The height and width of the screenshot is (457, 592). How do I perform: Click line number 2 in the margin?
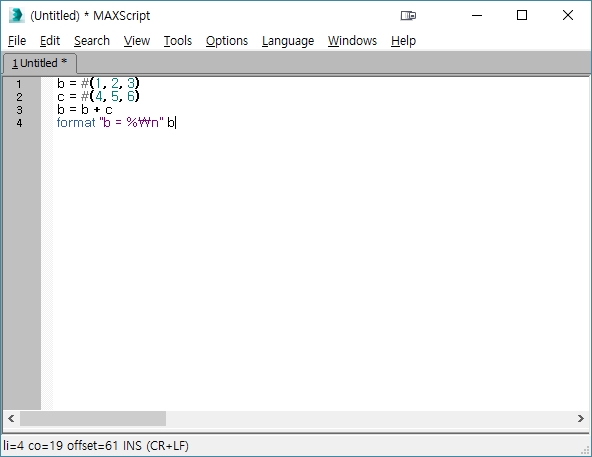[19, 97]
